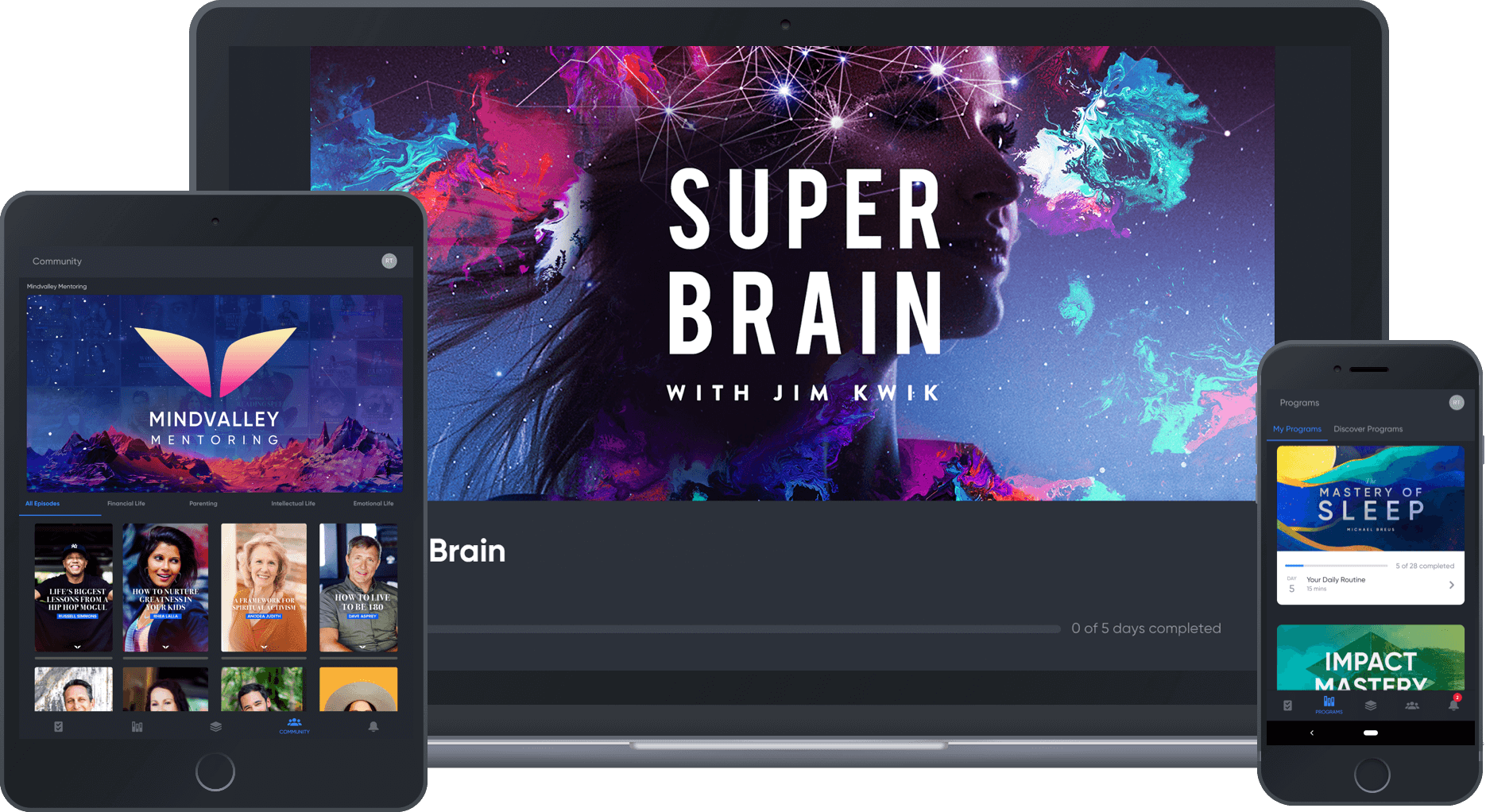Open notifications bell on the tablet
This screenshot has height=812, width=1486.
pos(373,726)
